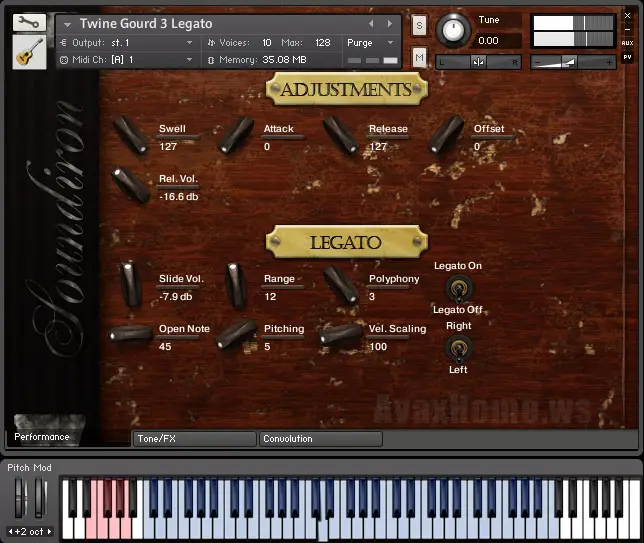The height and width of the screenshot is (543, 644).
Task: Flip the Right/Left switch
Action: click(458, 348)
